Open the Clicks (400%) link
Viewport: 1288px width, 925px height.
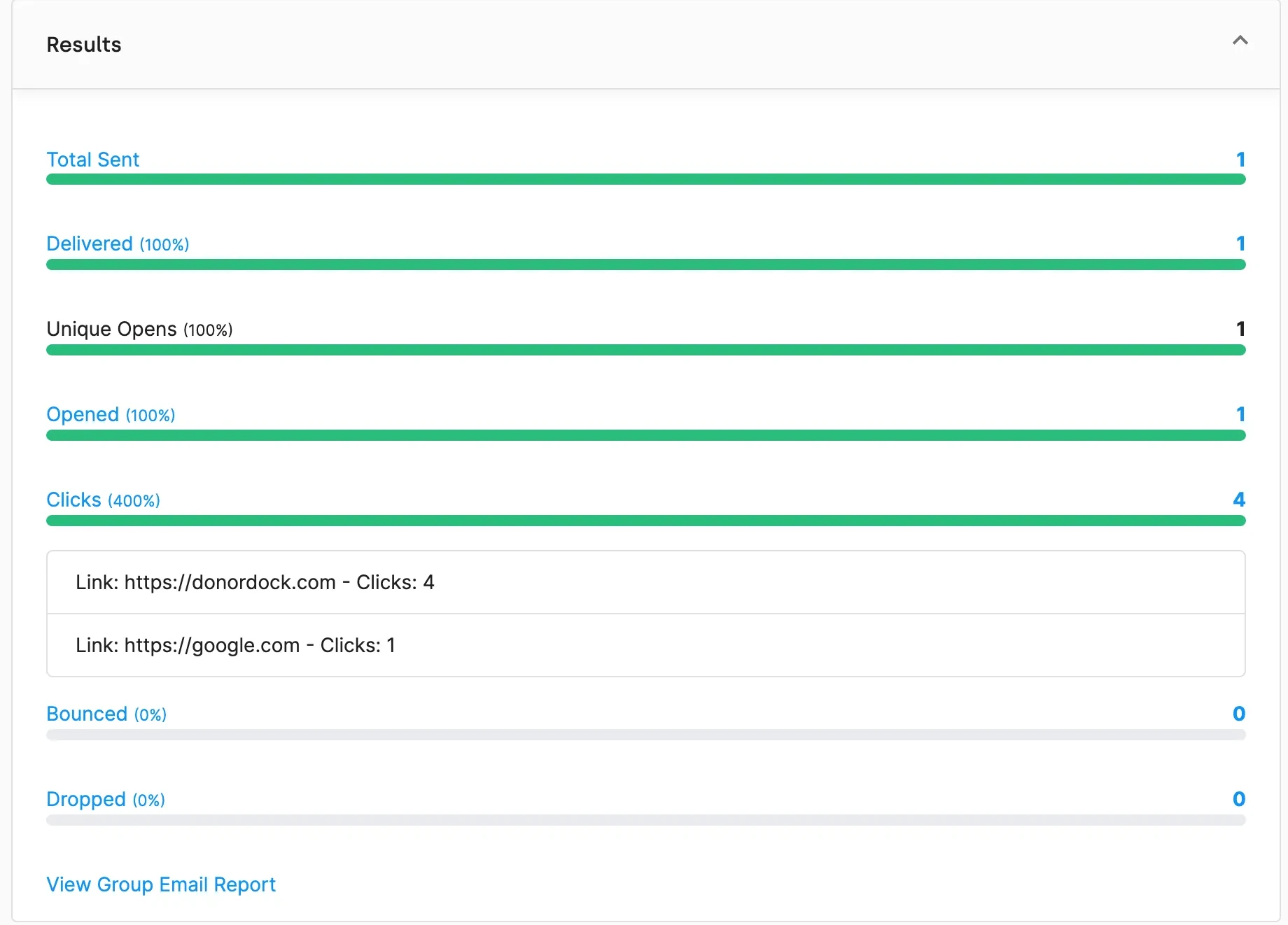(x=103, y=500)
